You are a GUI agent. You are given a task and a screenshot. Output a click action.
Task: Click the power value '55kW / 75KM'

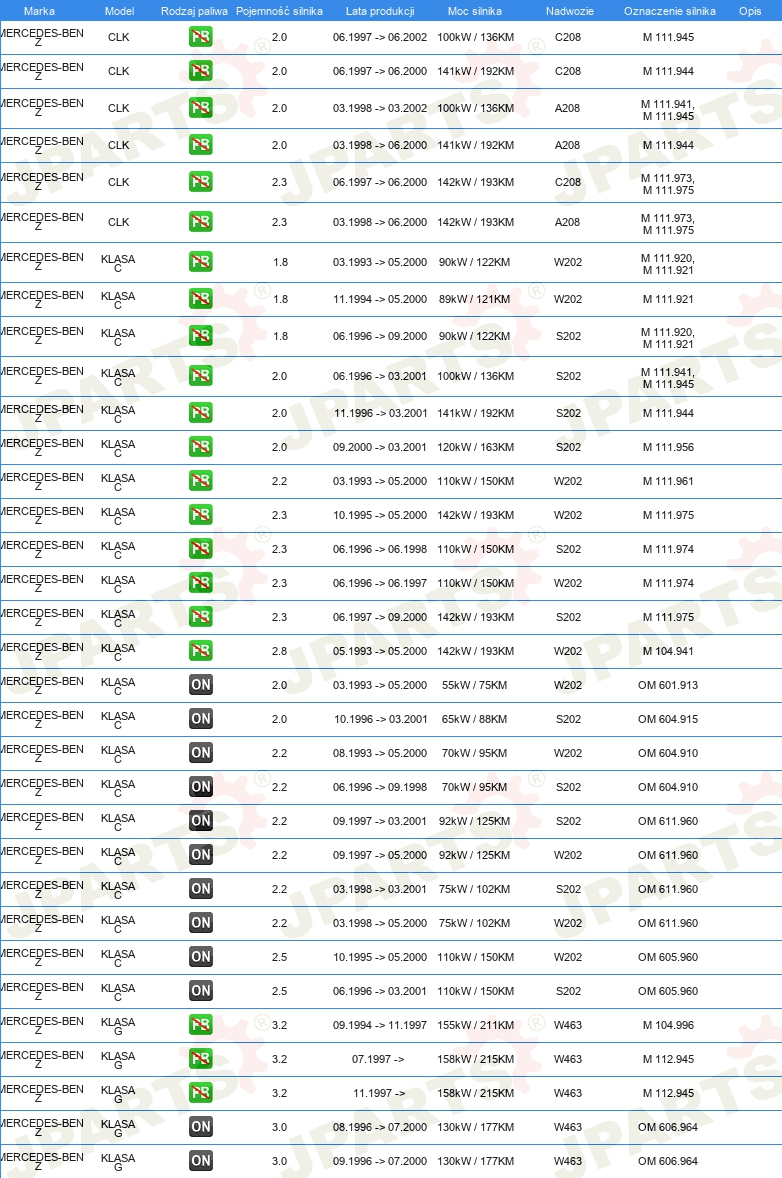[475, 685]
